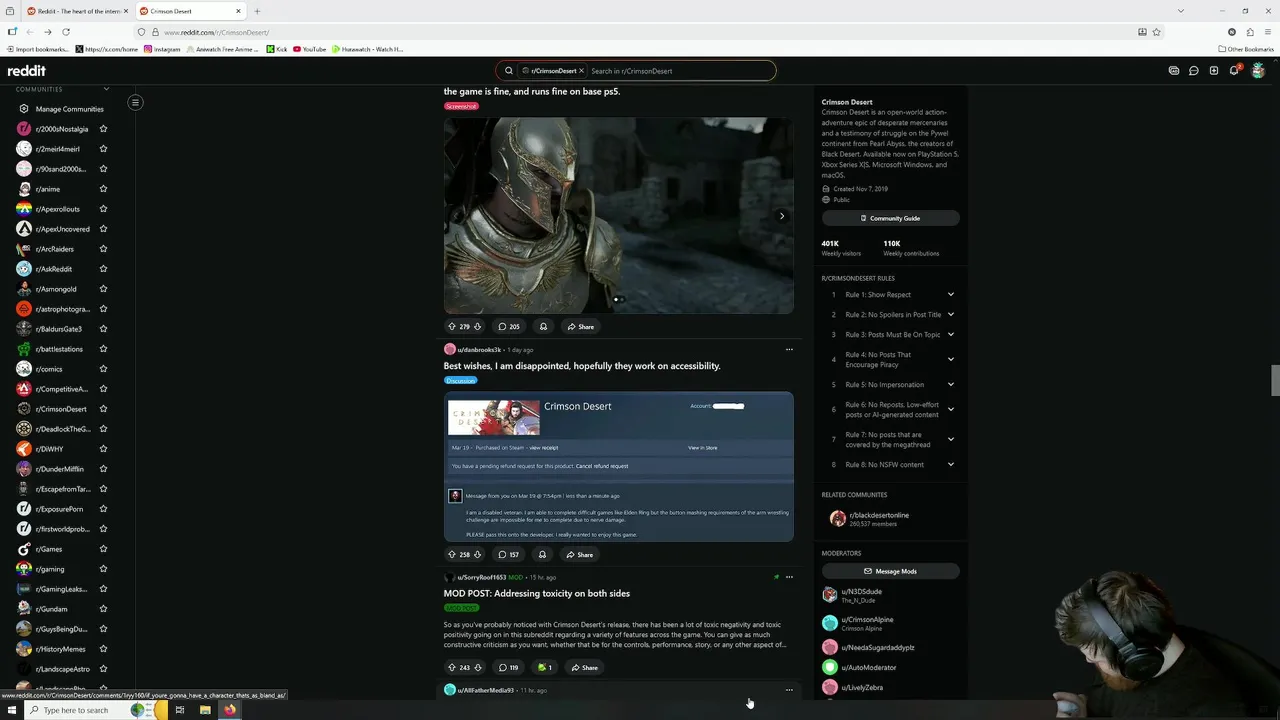
Task: Favorite r/CrimsonDesert with star
Action: pos(103,409)
